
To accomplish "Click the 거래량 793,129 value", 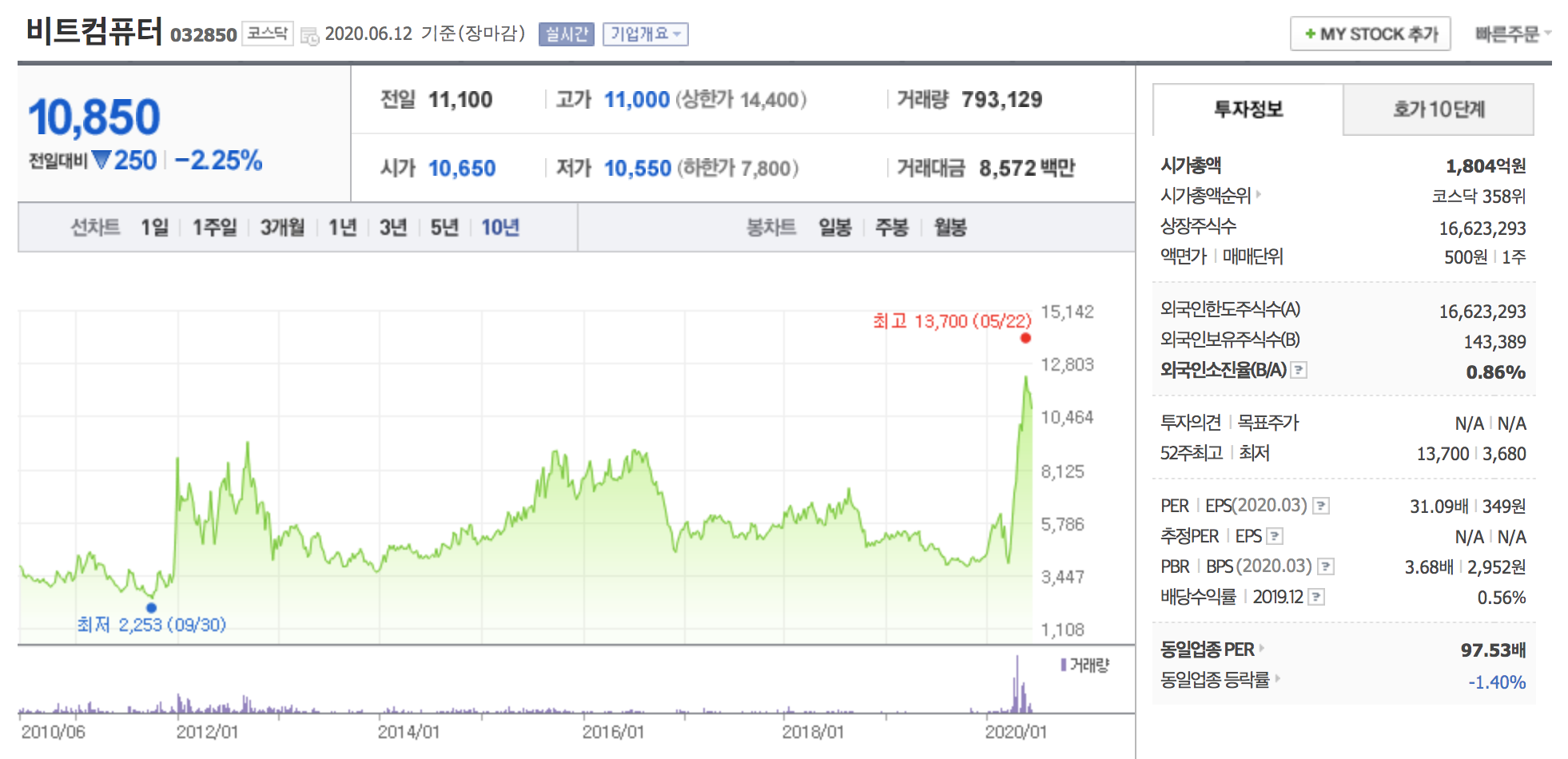I will coord(1002,100).
